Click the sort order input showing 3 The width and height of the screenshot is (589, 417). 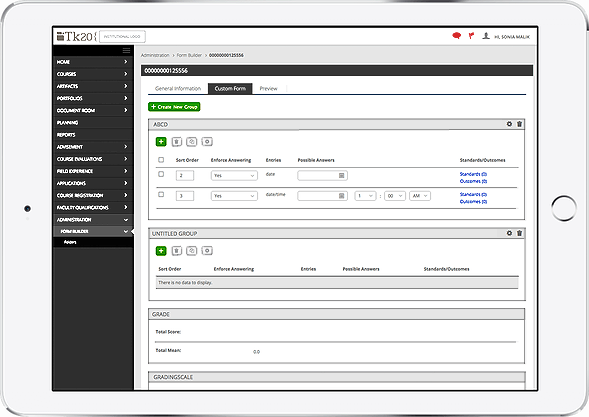(185, 196)
